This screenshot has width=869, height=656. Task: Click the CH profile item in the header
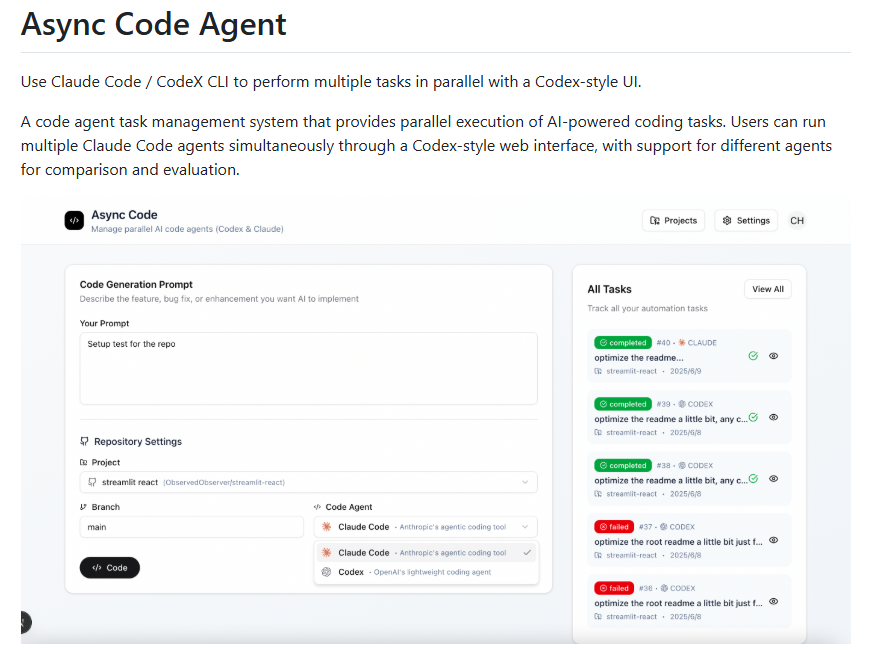[x=797, y=220]
